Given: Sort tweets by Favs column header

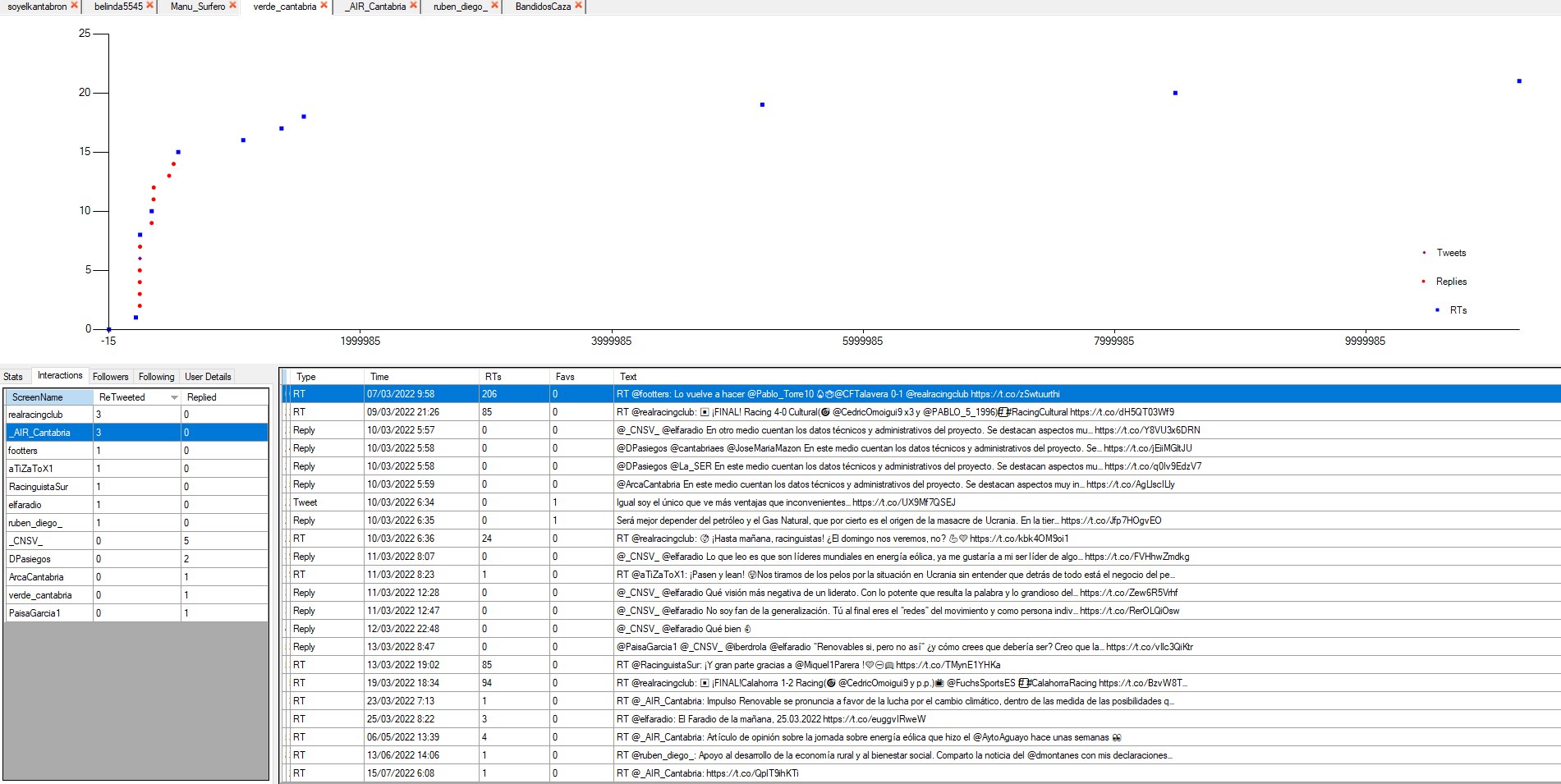Looking at the screenshot, I should pyautogui.click(x=581, y=377).
